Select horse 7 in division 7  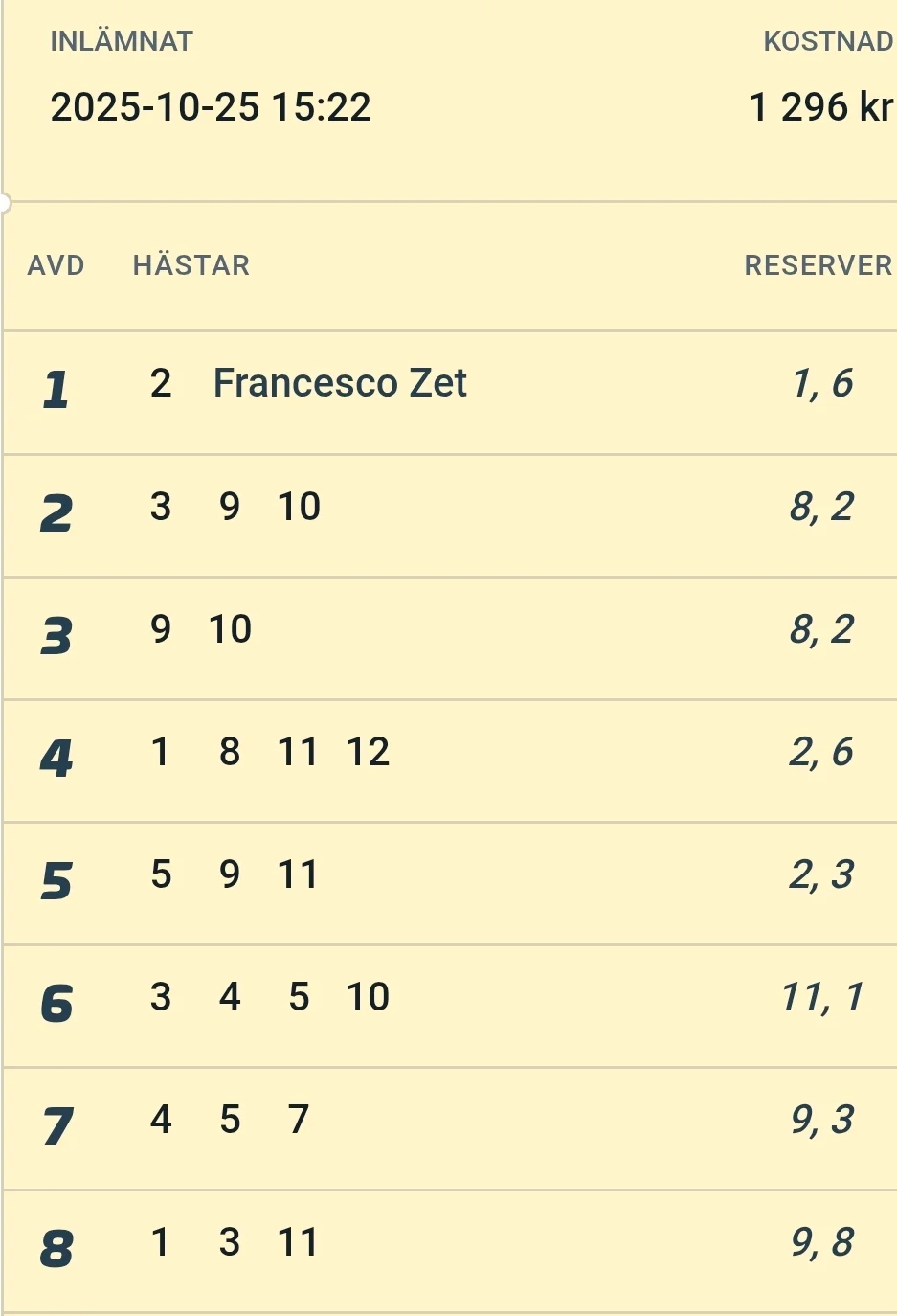click(x=299, y=1119)
